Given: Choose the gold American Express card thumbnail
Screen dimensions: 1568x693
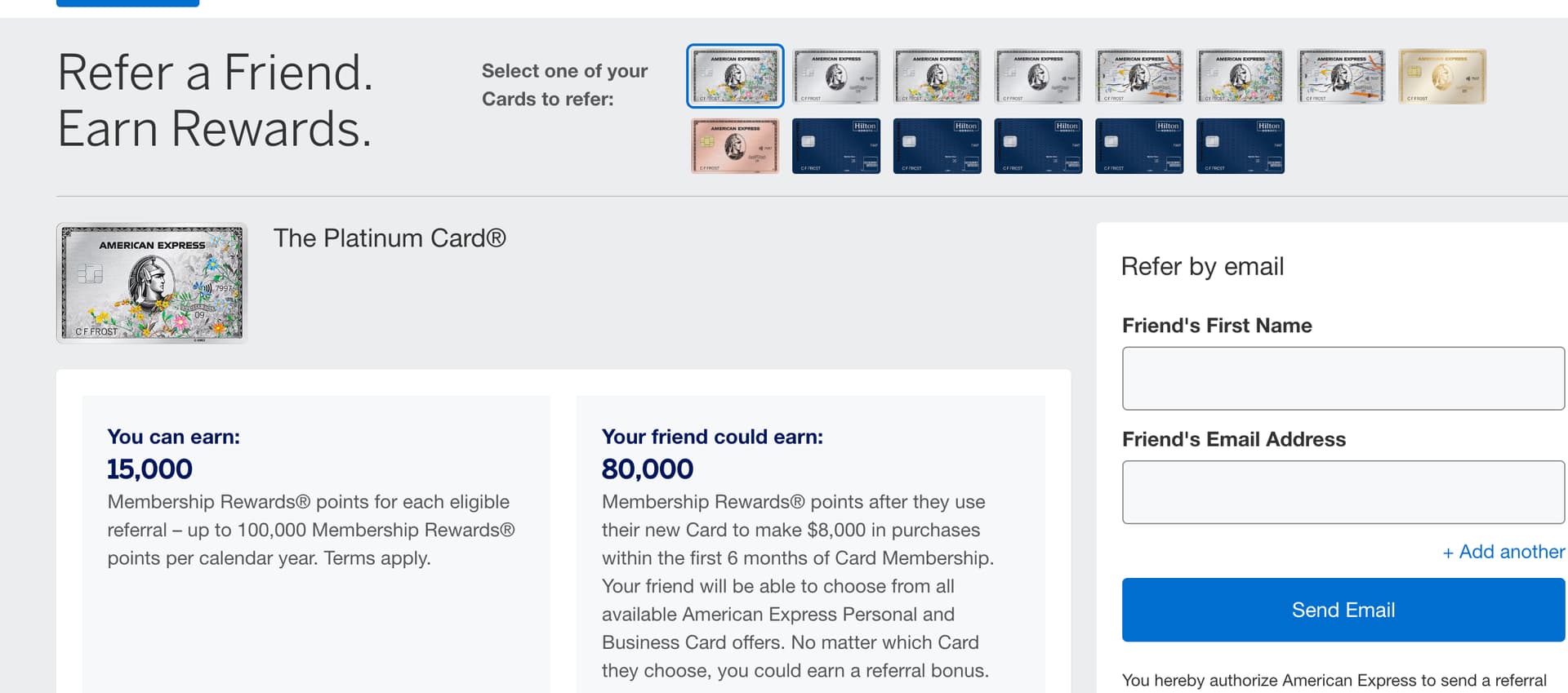Looking at the screenshot, I should coord(1442,76).
